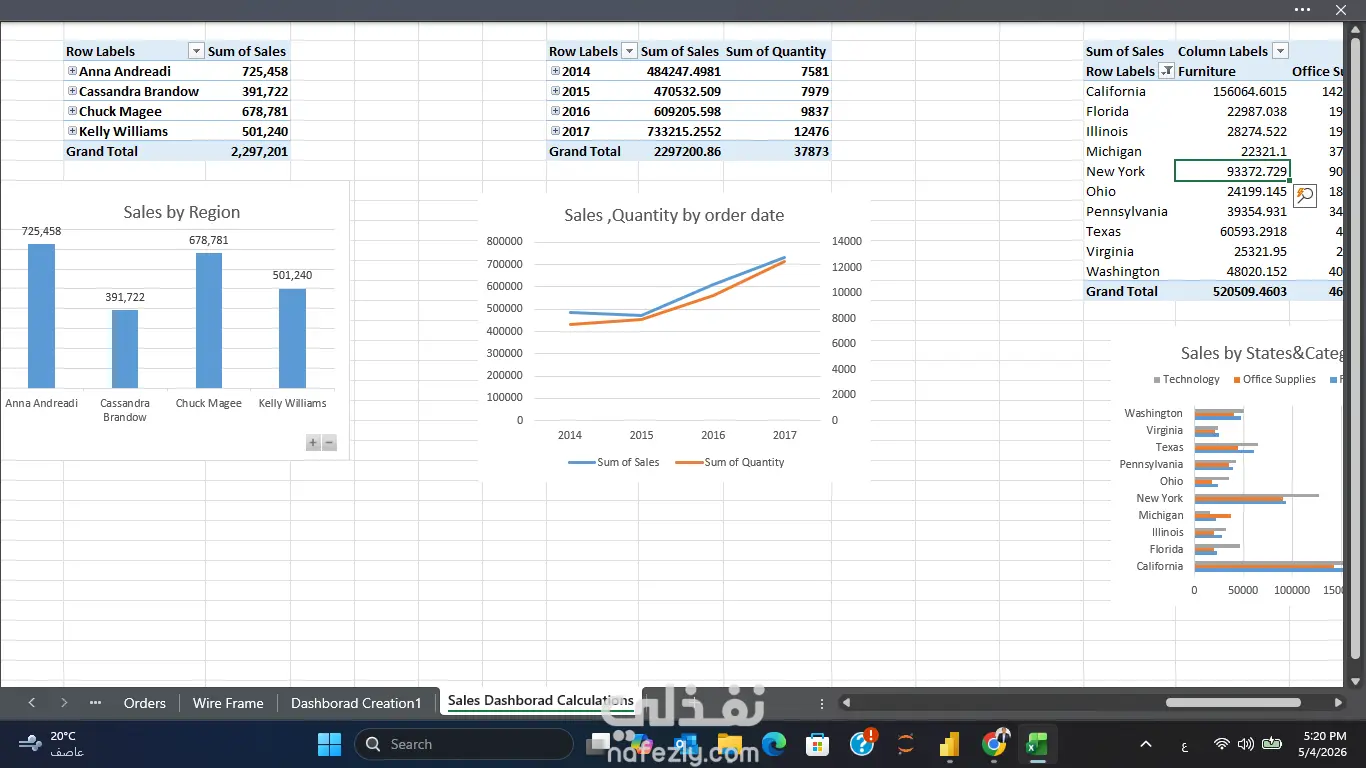This screenshot has height=768, width=1366.
Task: Select the Sum of Sales legend entry
Action: [x=614, y=462]
